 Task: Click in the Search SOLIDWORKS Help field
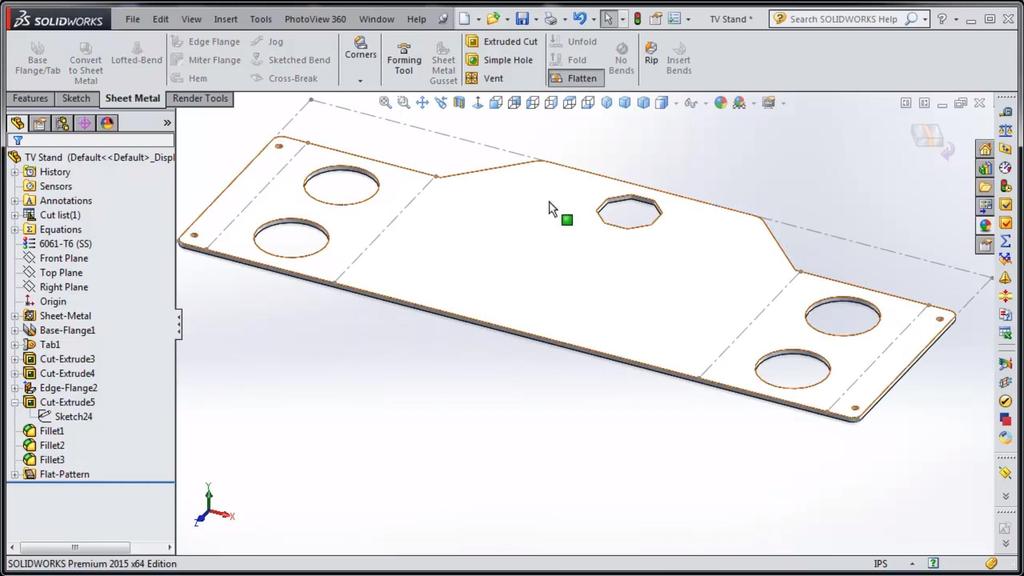click(x=843, y=19)
